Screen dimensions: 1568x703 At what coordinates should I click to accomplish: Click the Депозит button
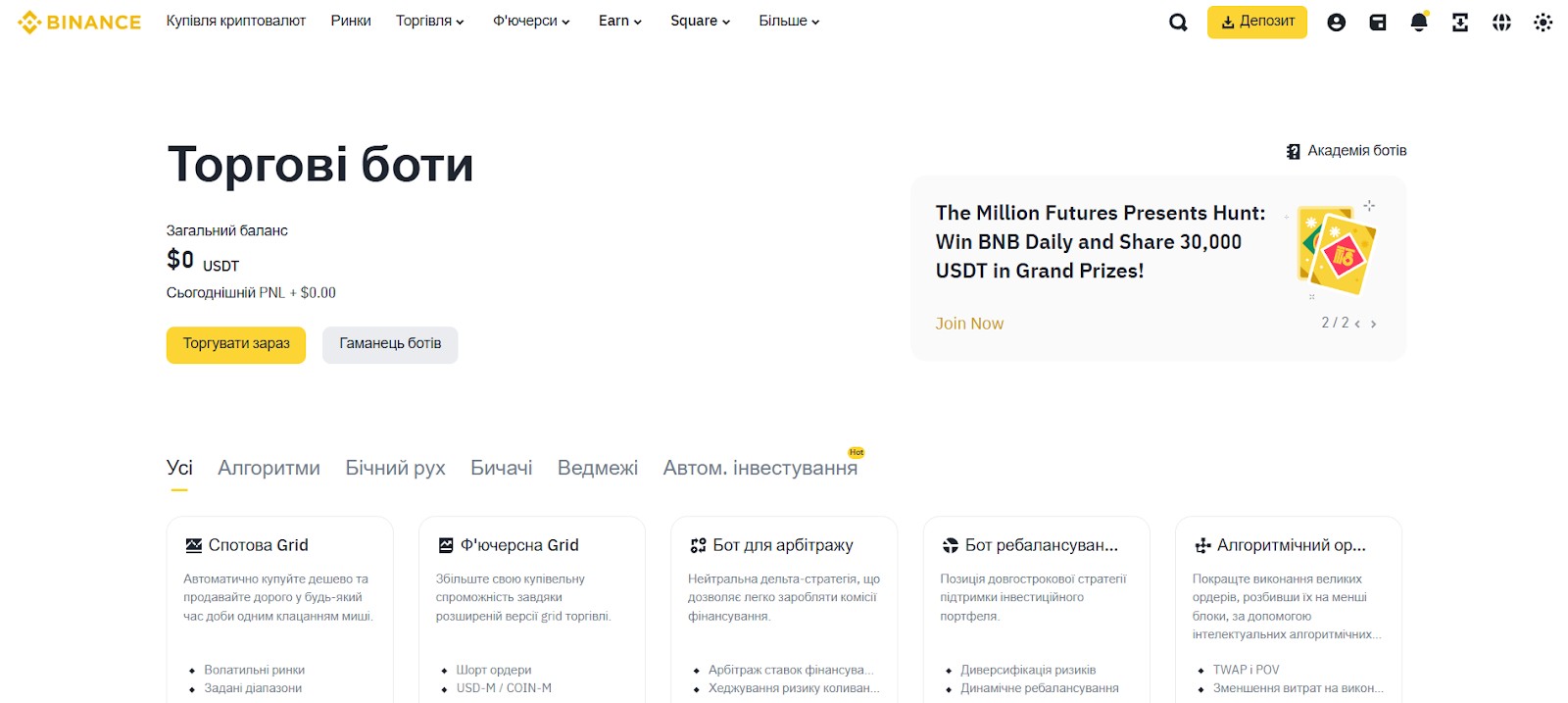click(x=1257, y=22)
